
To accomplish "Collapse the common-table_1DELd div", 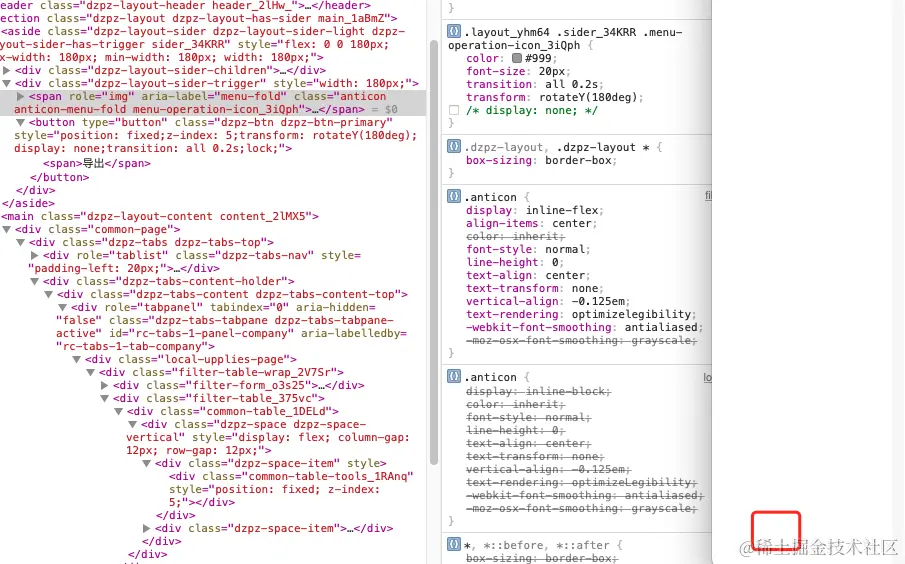I will coord(119,411).
